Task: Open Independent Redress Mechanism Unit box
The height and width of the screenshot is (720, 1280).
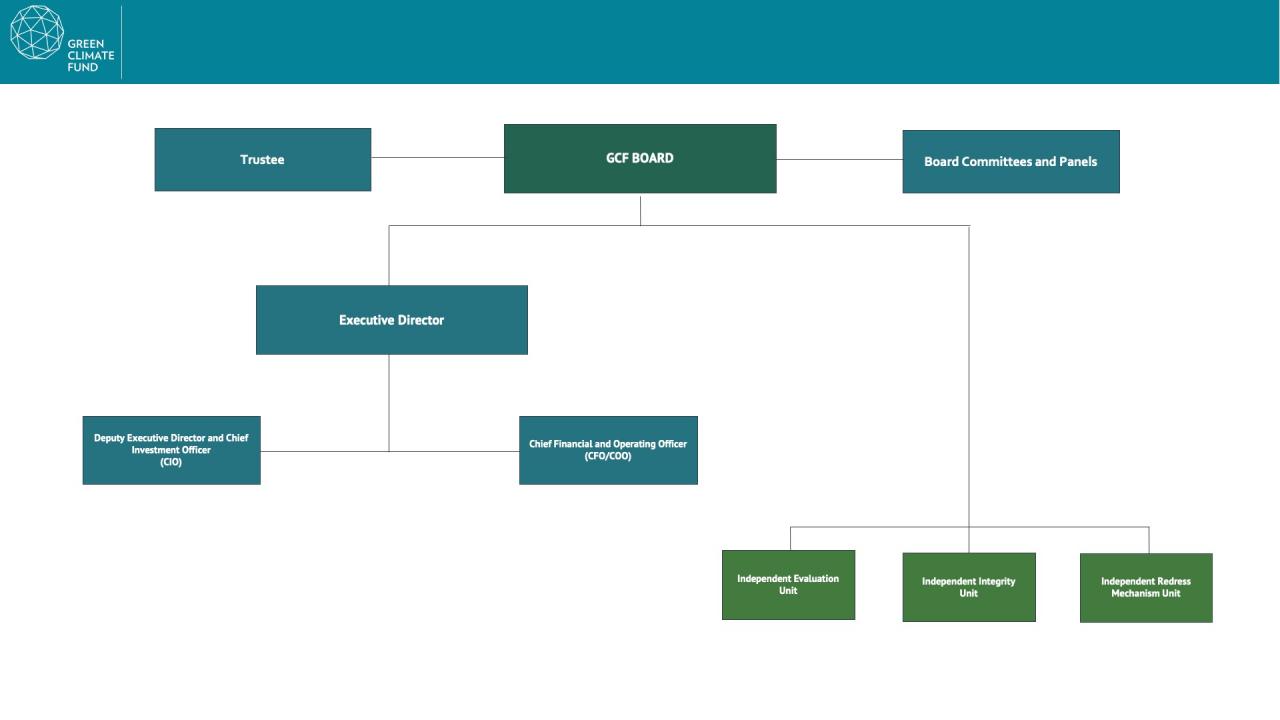Action: click(x=1146, y=588)
